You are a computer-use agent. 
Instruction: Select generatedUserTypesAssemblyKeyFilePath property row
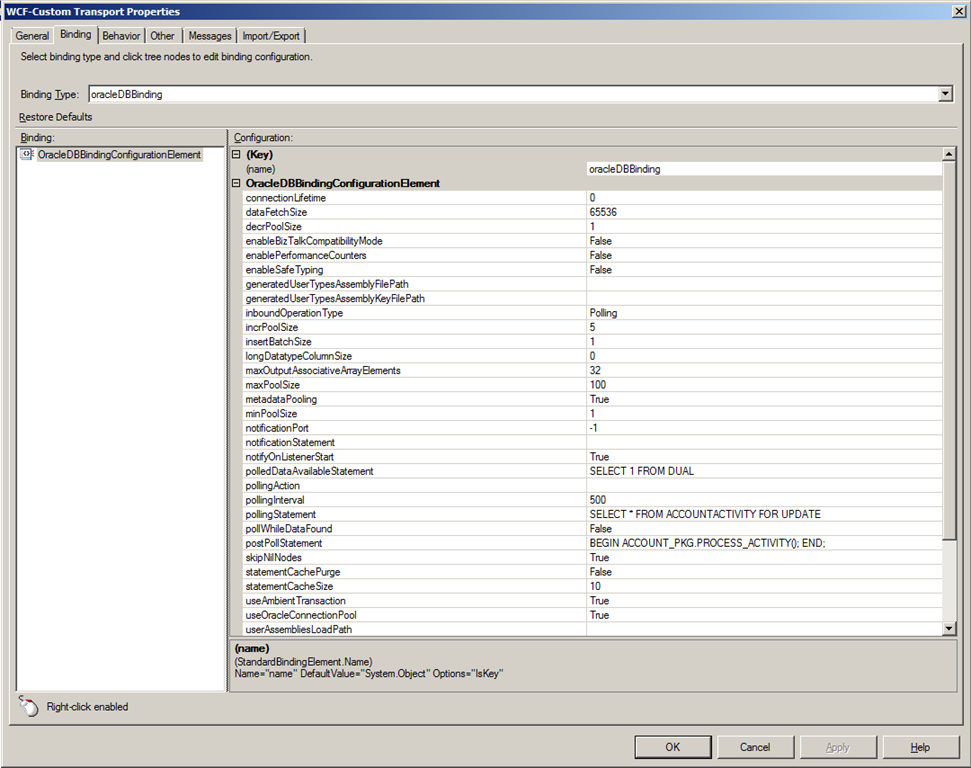pyautogui.click(x=593, y=299)
